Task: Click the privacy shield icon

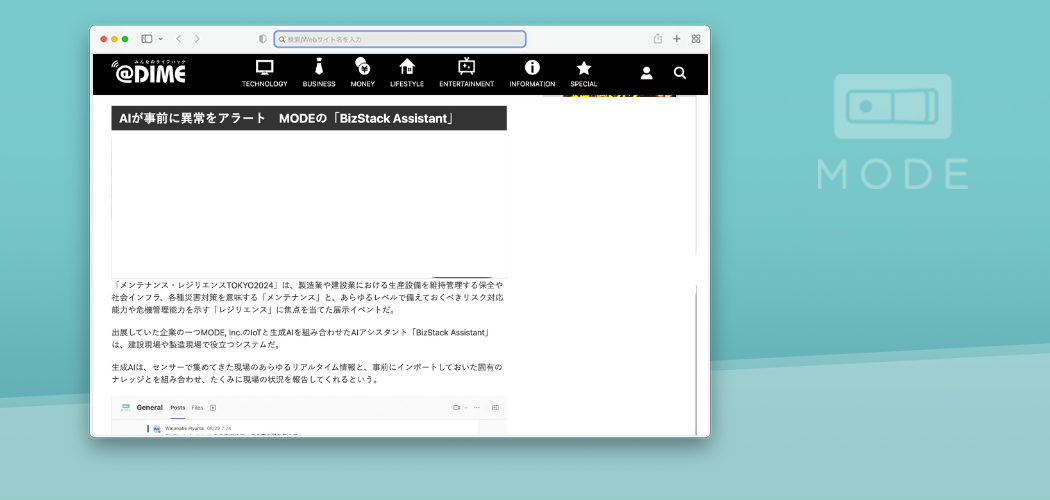Action: [x=263, y=39]
